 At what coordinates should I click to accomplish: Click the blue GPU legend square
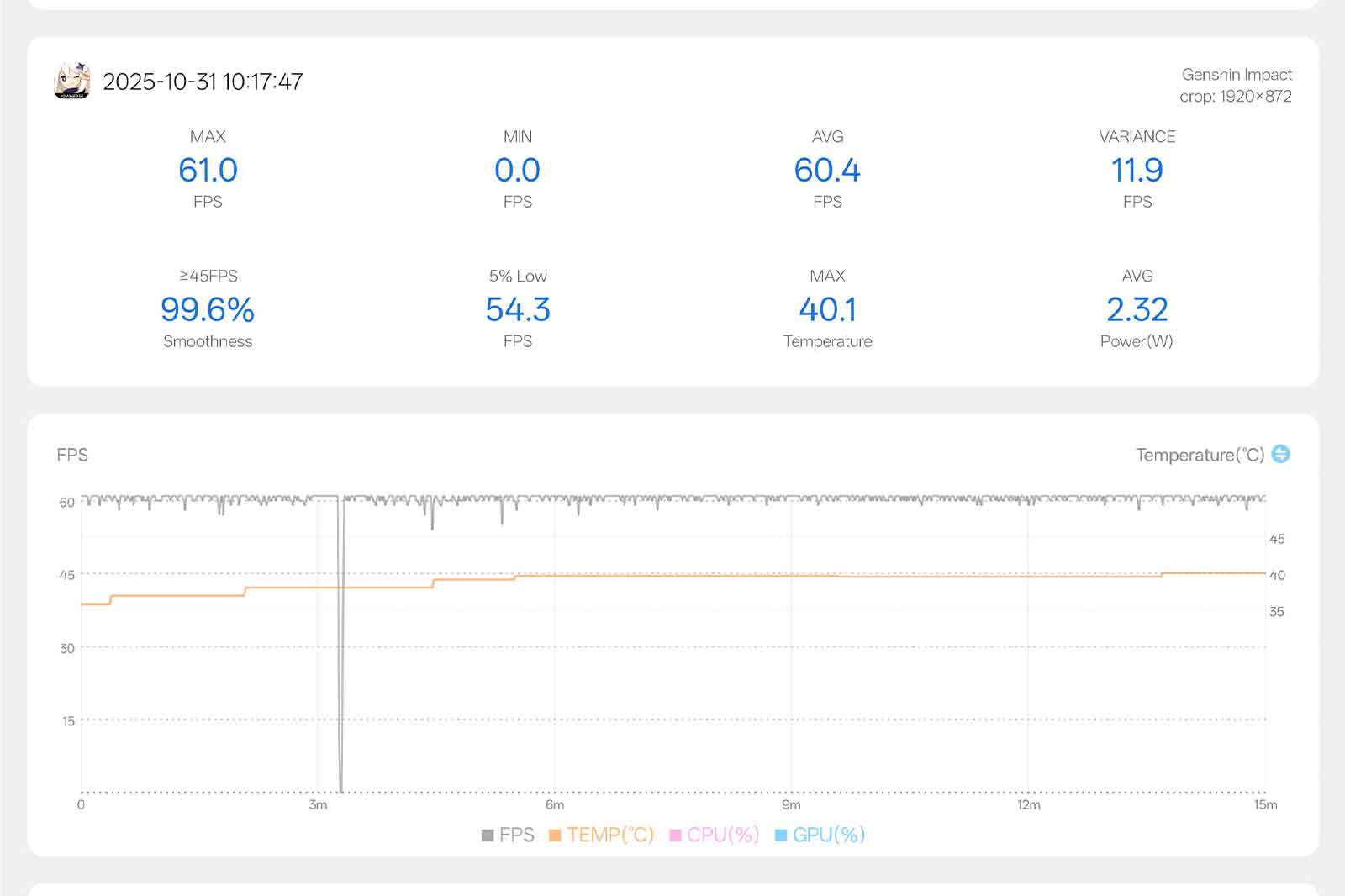point(781,835)
